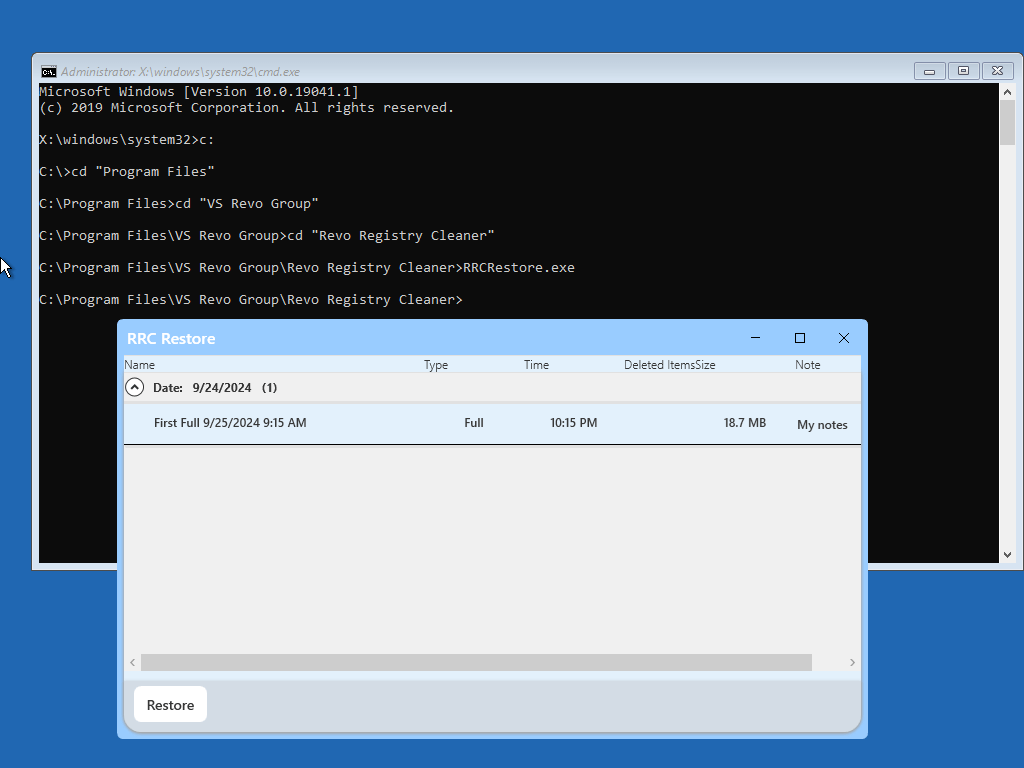Click the cmd.exe icon in title bar
This screenshot has width=1024, height=768.
pos(48,71)
